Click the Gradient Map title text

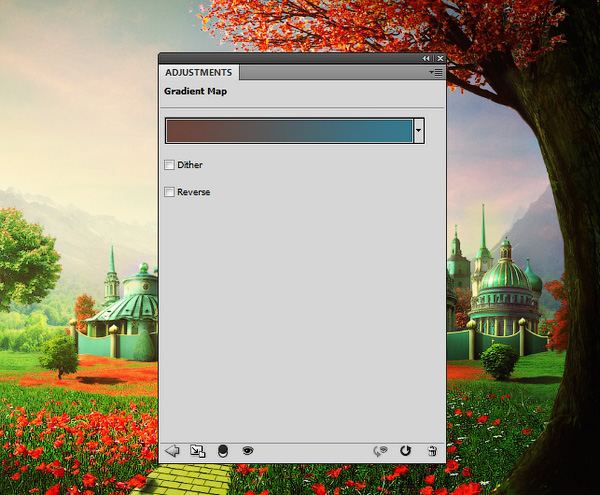click(x=196, y=91)
